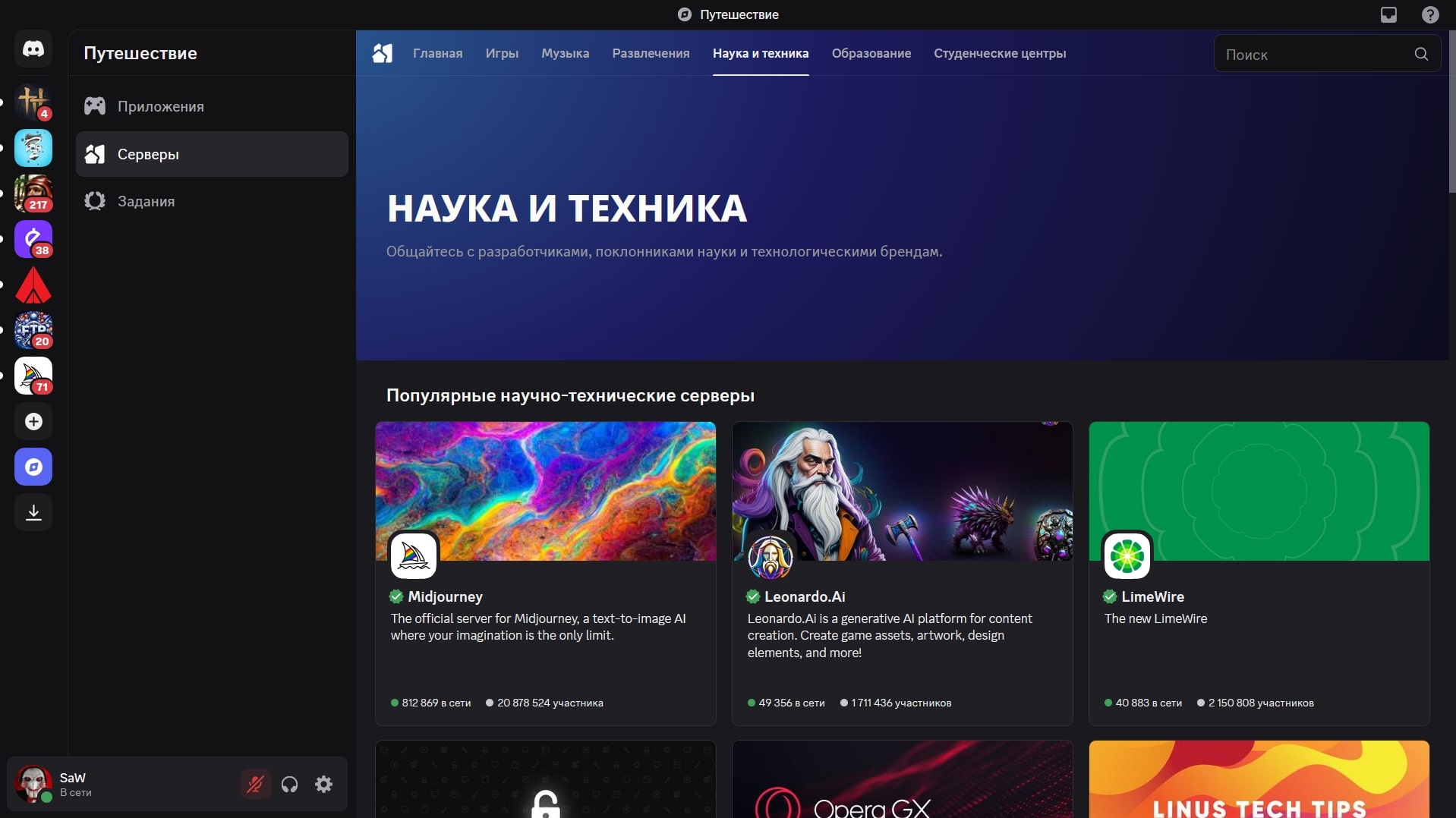The height and width of the screenshot is (818, 1456).
Task: Open the light-blue skull server icon
Action: pos(33,148)
